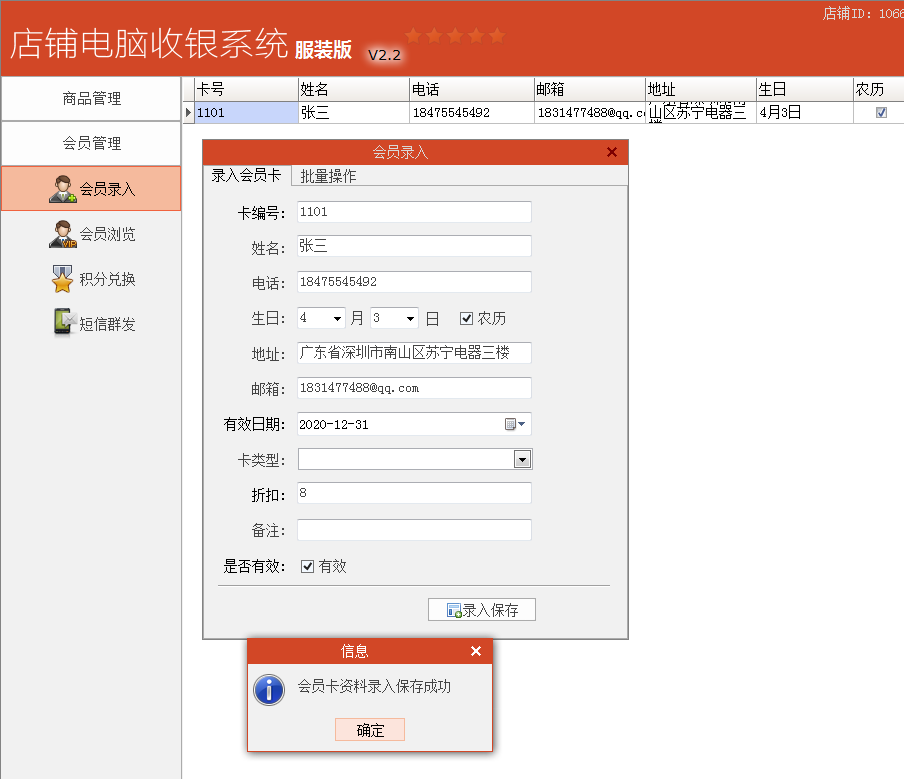Click the 地址 input field
Viewport: 904px width, 779px height.
(x=414, y=353)
